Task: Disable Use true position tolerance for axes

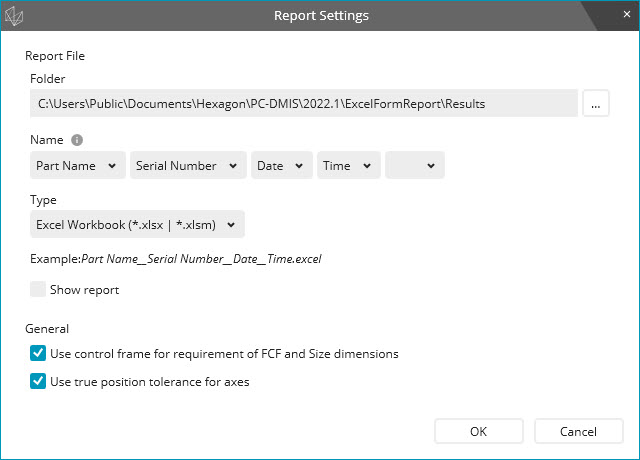Action: (38, 381)
